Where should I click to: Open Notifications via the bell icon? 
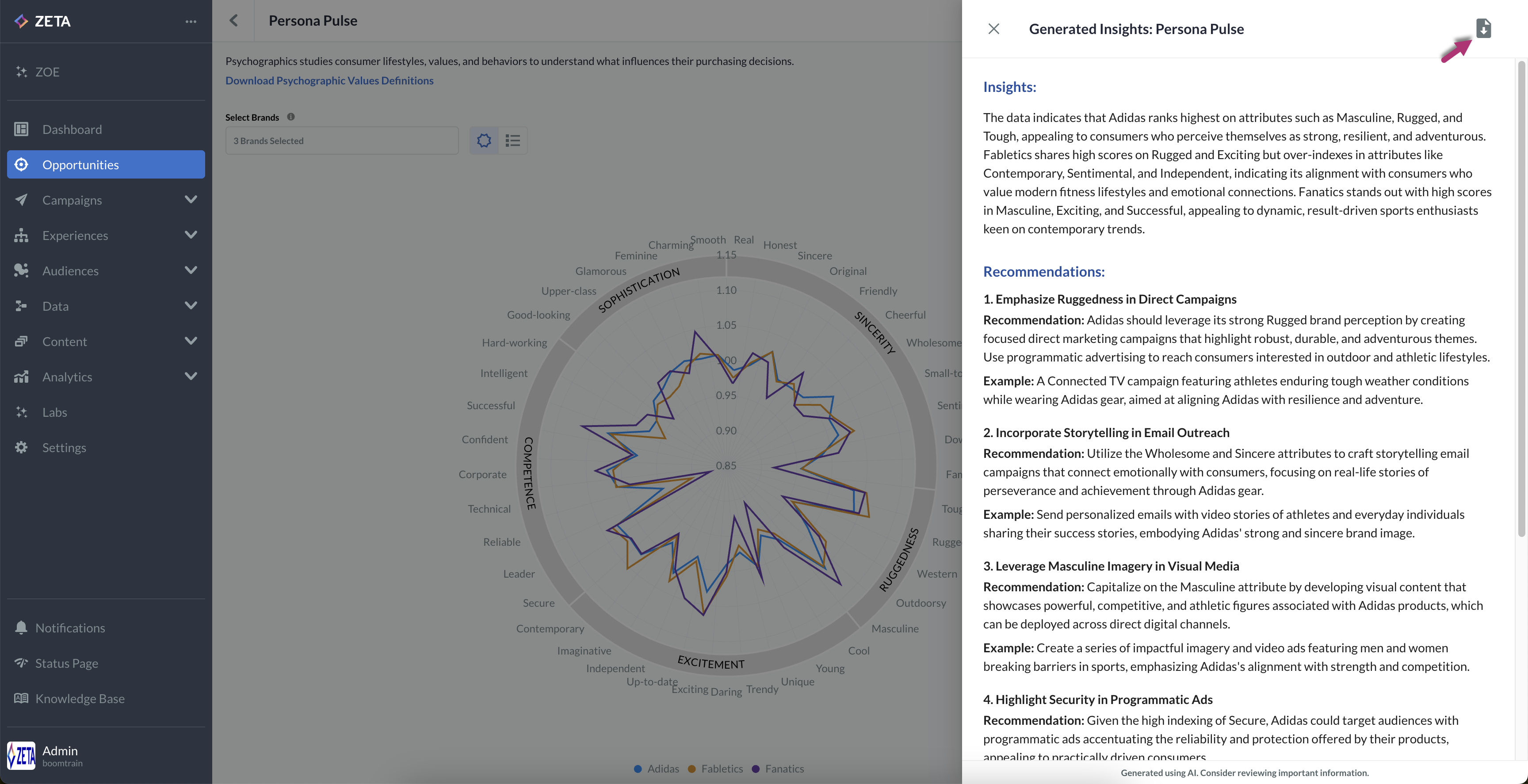click(21, 628)
